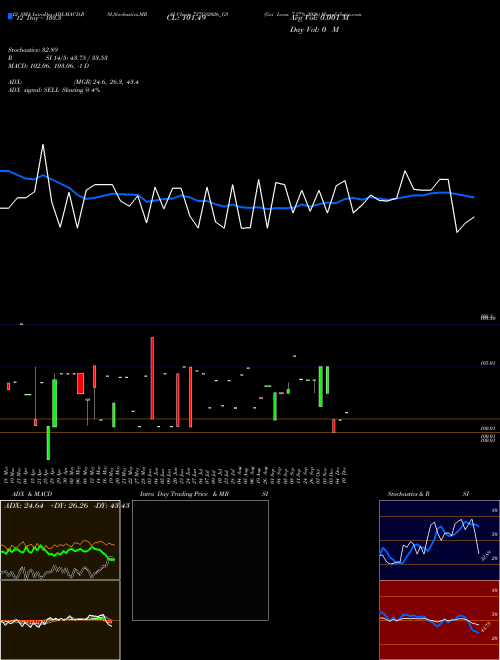The image size is (500, 660).
Task: Click the highest peak of the white price line
Action: [43, 145]
